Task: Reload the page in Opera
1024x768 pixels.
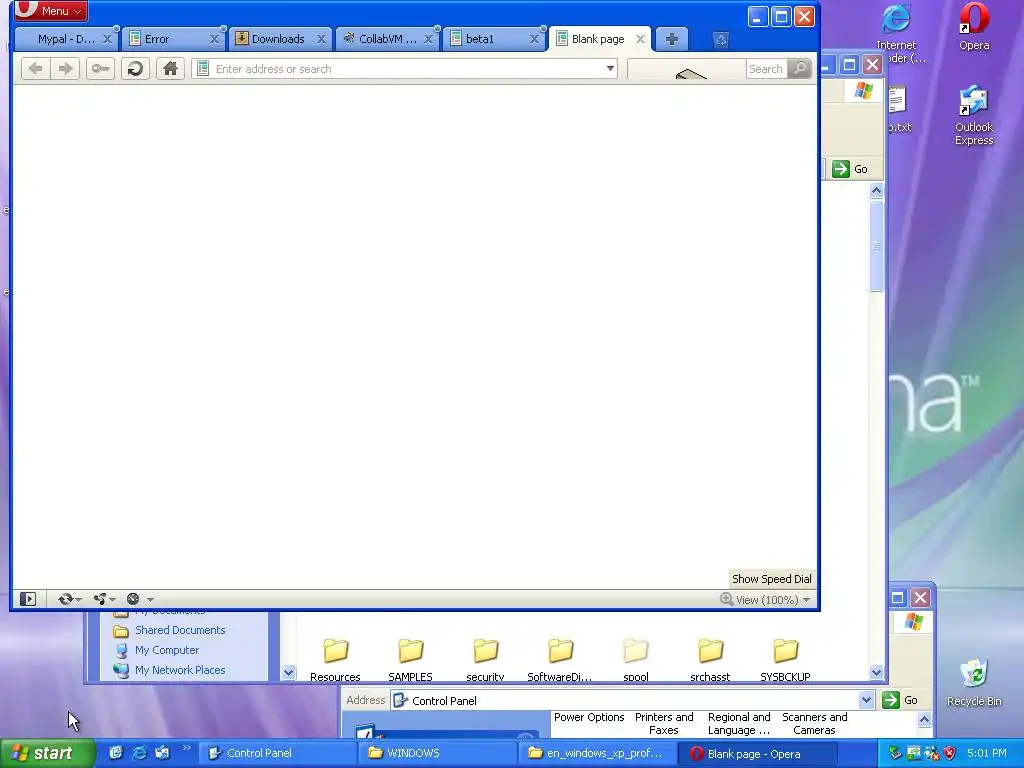Action: 135,69
